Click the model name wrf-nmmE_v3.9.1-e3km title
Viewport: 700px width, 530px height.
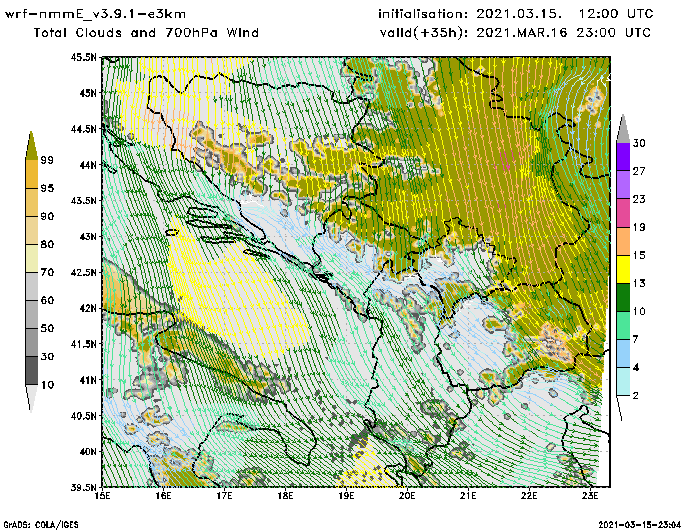pos(95,14)
